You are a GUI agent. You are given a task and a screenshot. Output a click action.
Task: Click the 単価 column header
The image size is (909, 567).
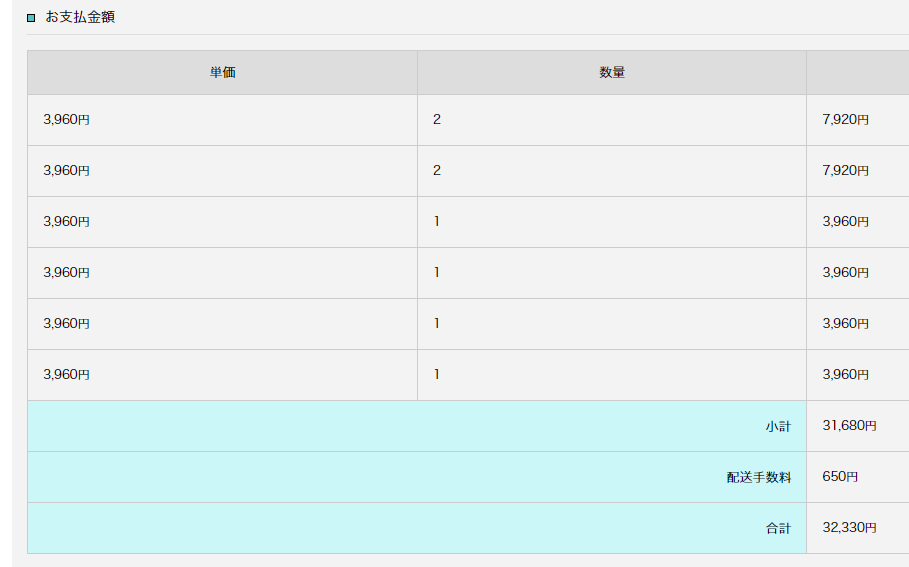pos(223,72)
